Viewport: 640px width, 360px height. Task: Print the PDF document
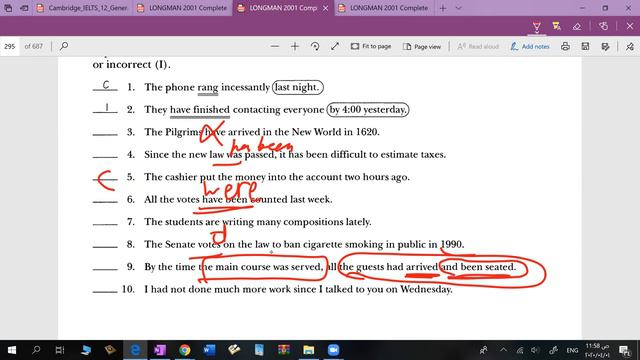click(x=565, y=47)
